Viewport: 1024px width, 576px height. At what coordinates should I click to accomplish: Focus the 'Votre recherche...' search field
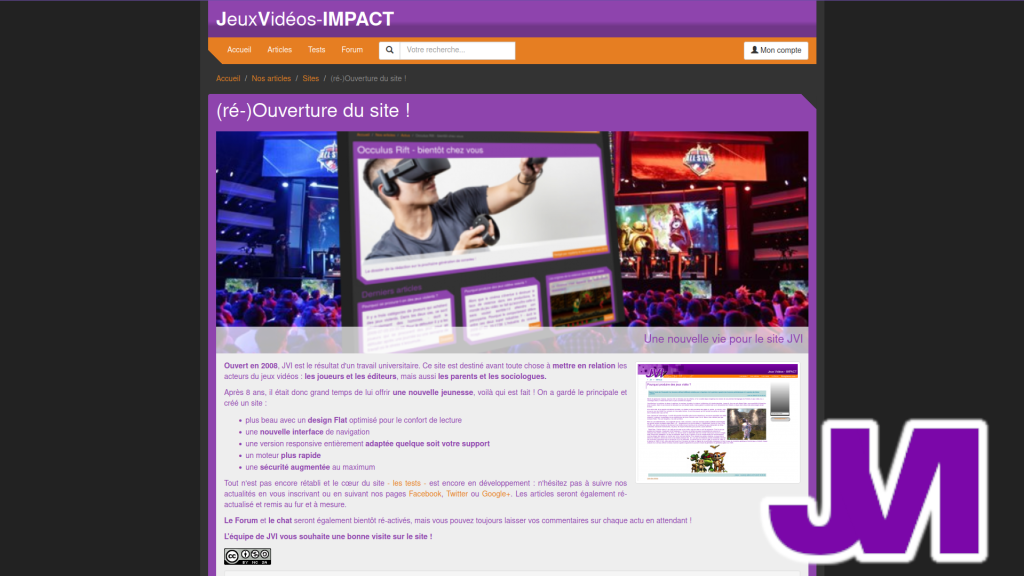457,50
